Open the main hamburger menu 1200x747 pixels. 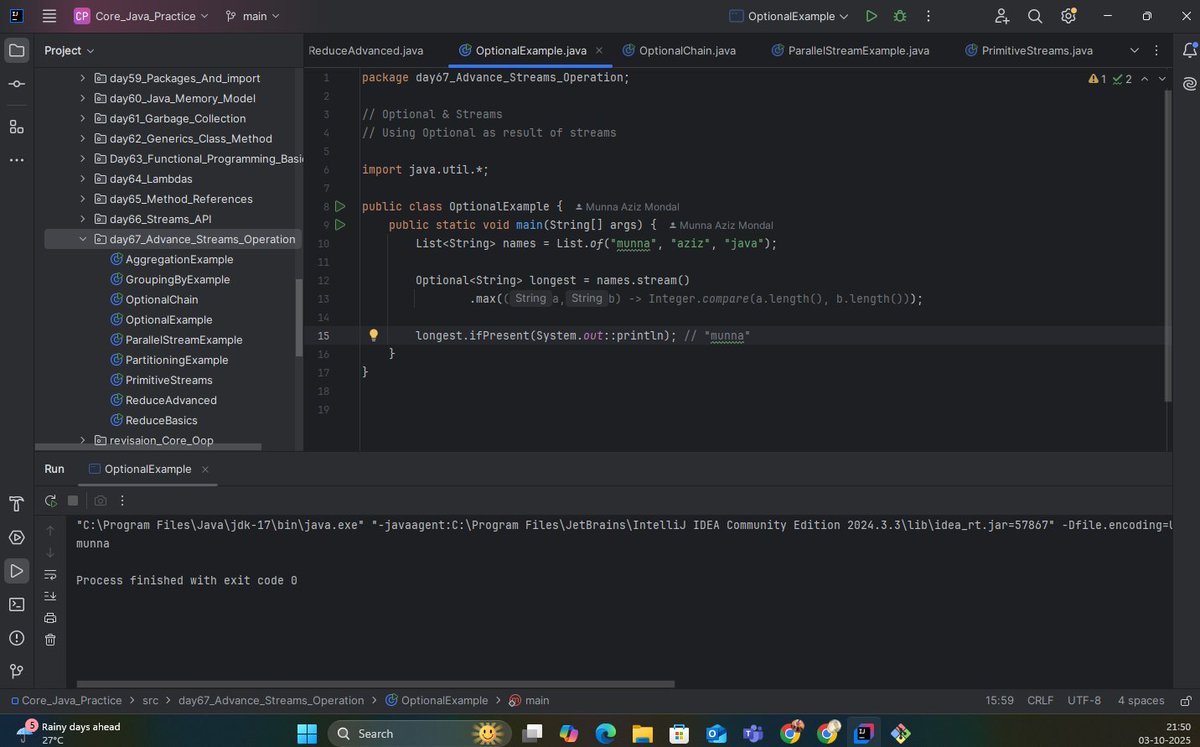coord(49,16)
